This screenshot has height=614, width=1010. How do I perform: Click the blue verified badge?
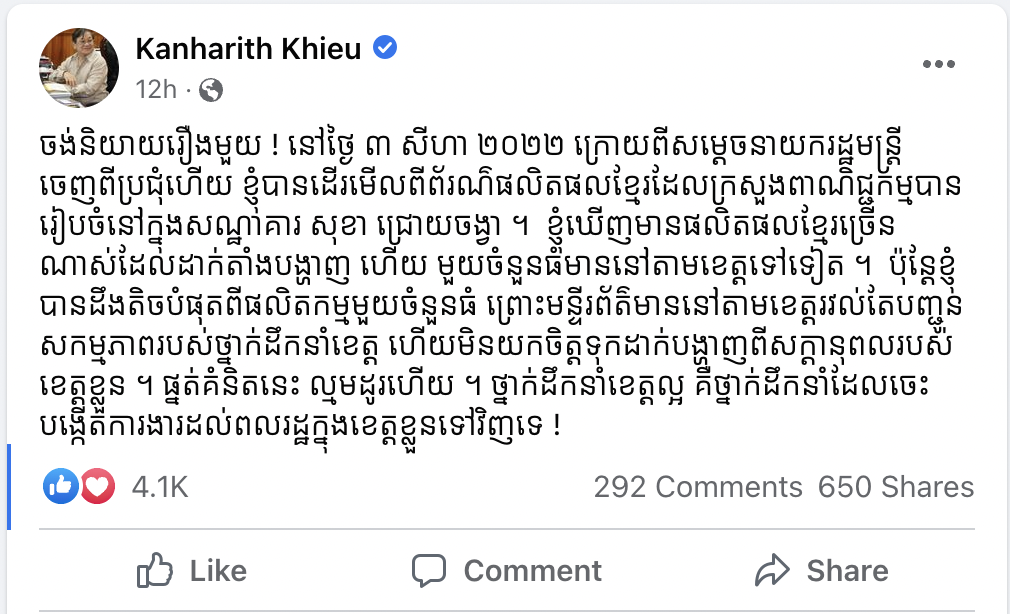click(385, 48)
